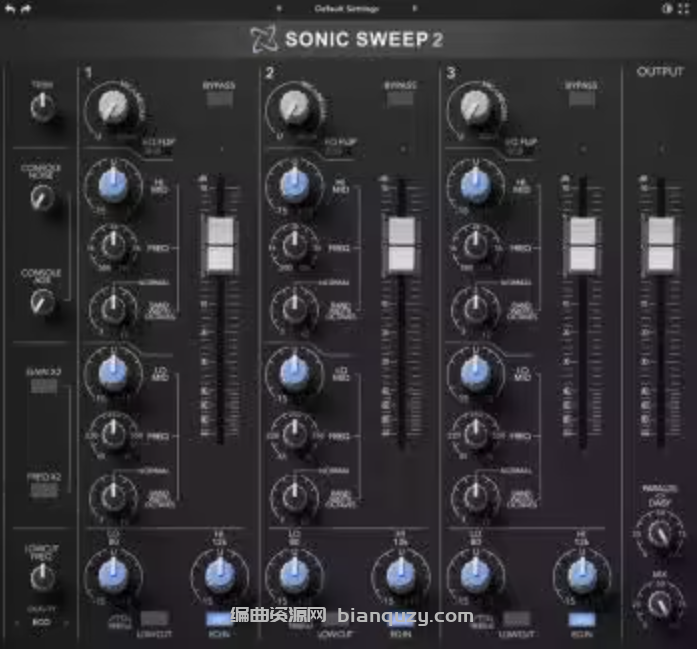Click channel 2 HI MID bandwidth knob
The width and height of the screenshot is (698, 652).
[294, 308]
